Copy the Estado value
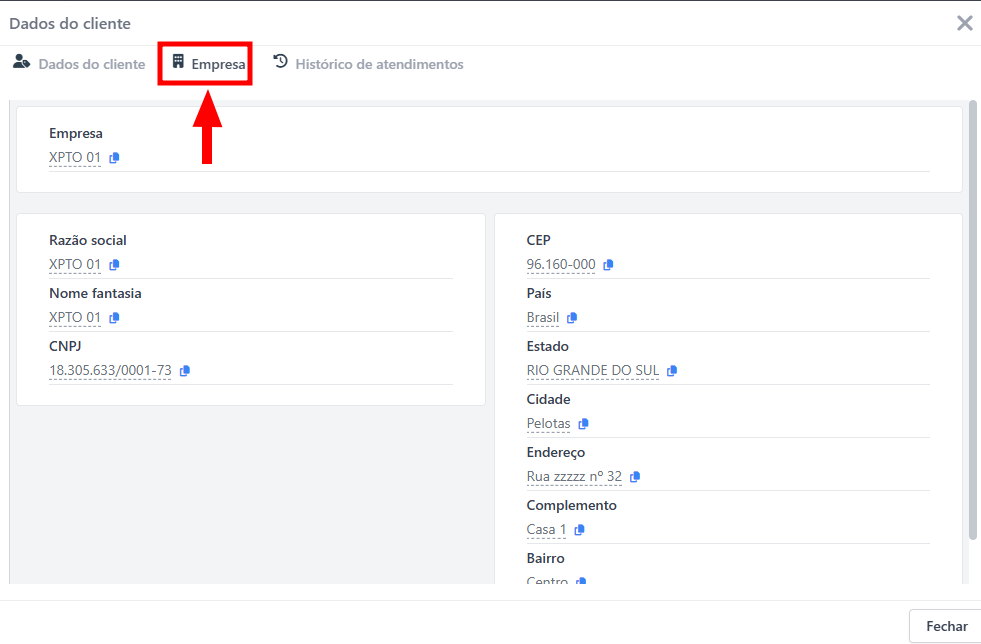This screenshot has height=644, width=981. point(672,371)
